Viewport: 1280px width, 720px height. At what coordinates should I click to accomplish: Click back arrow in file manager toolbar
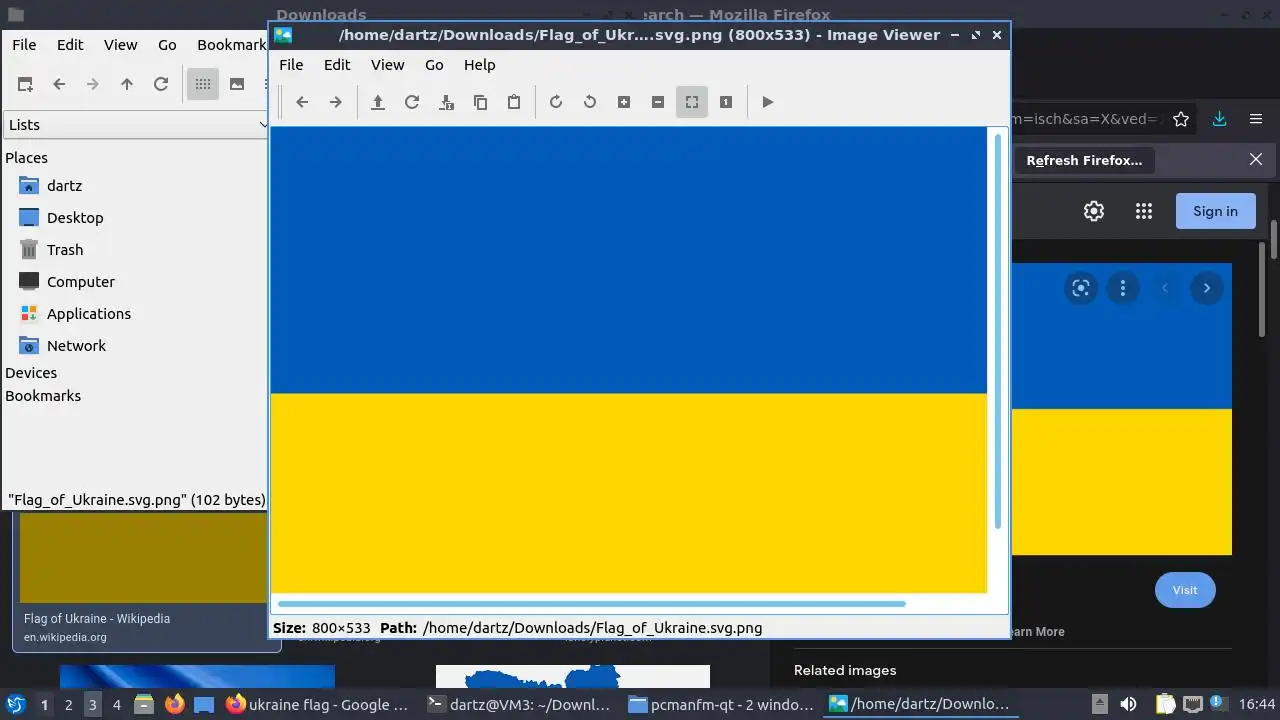(59, 84)
